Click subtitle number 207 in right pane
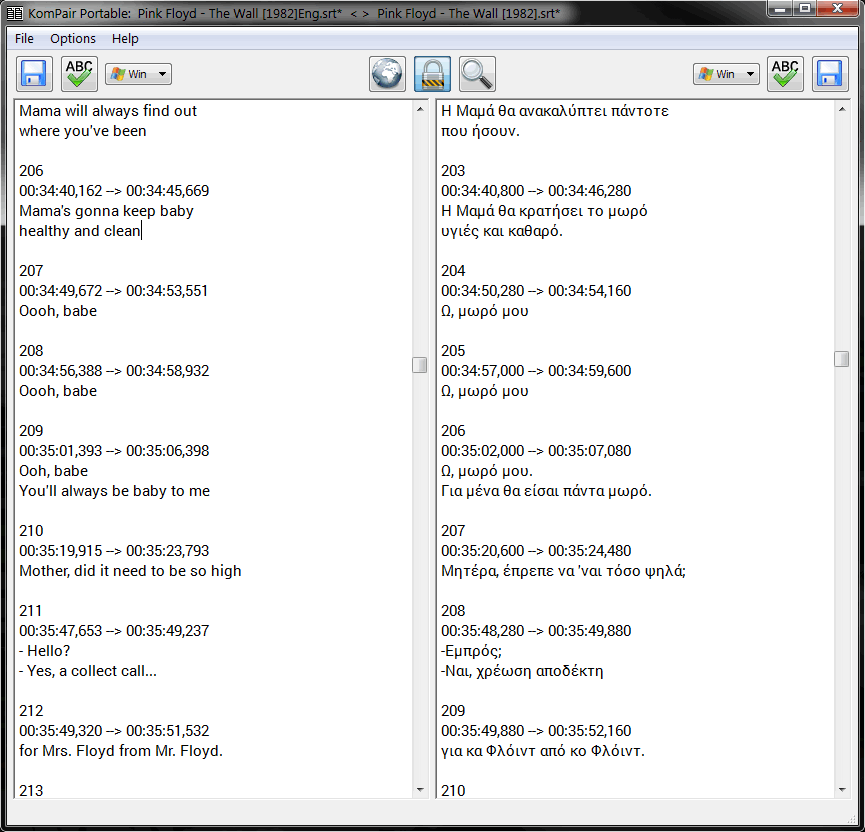865x832 pixels. (453, 531)
